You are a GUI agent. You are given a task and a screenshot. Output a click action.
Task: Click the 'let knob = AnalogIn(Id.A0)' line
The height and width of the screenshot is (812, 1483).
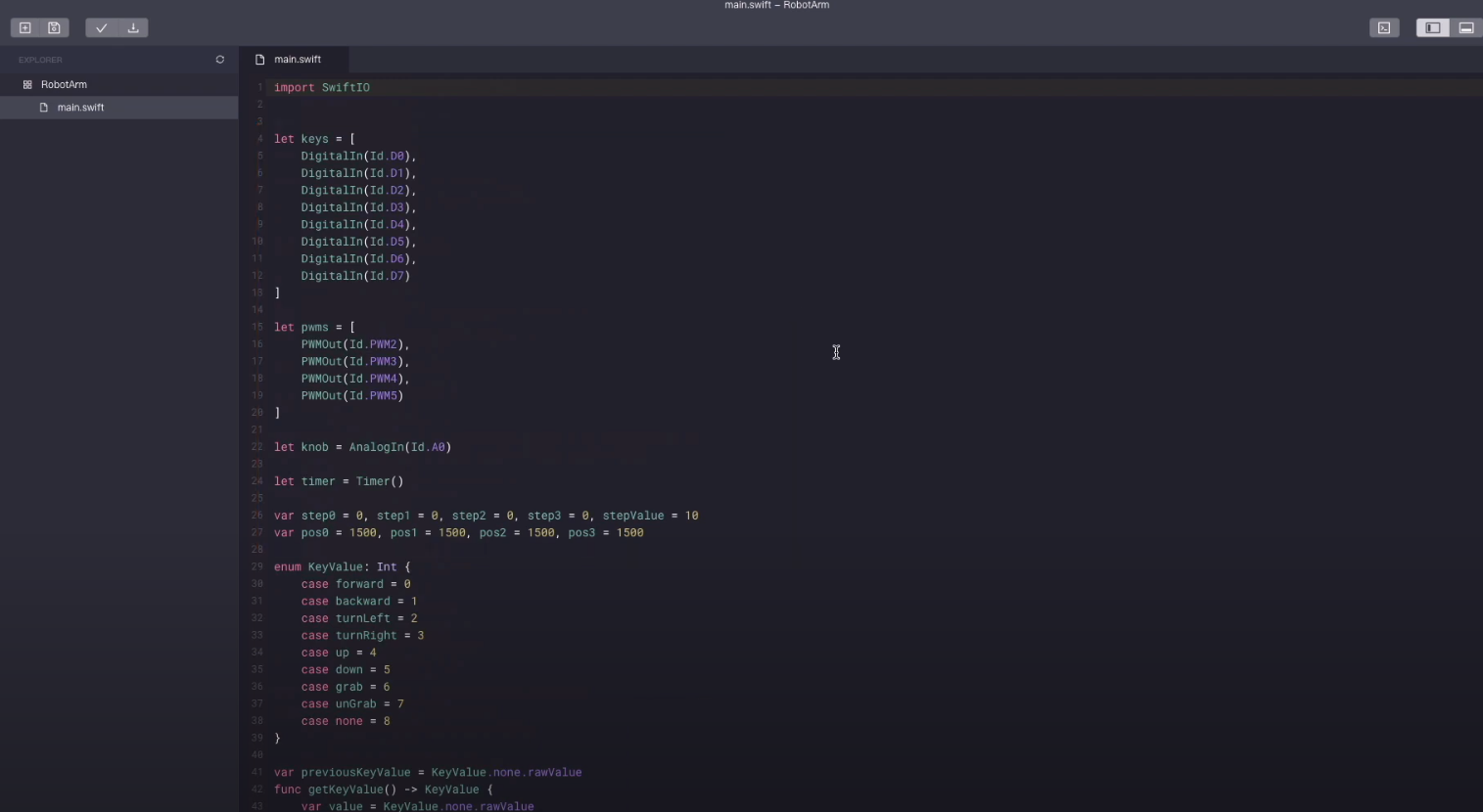(x=362, y=447)
